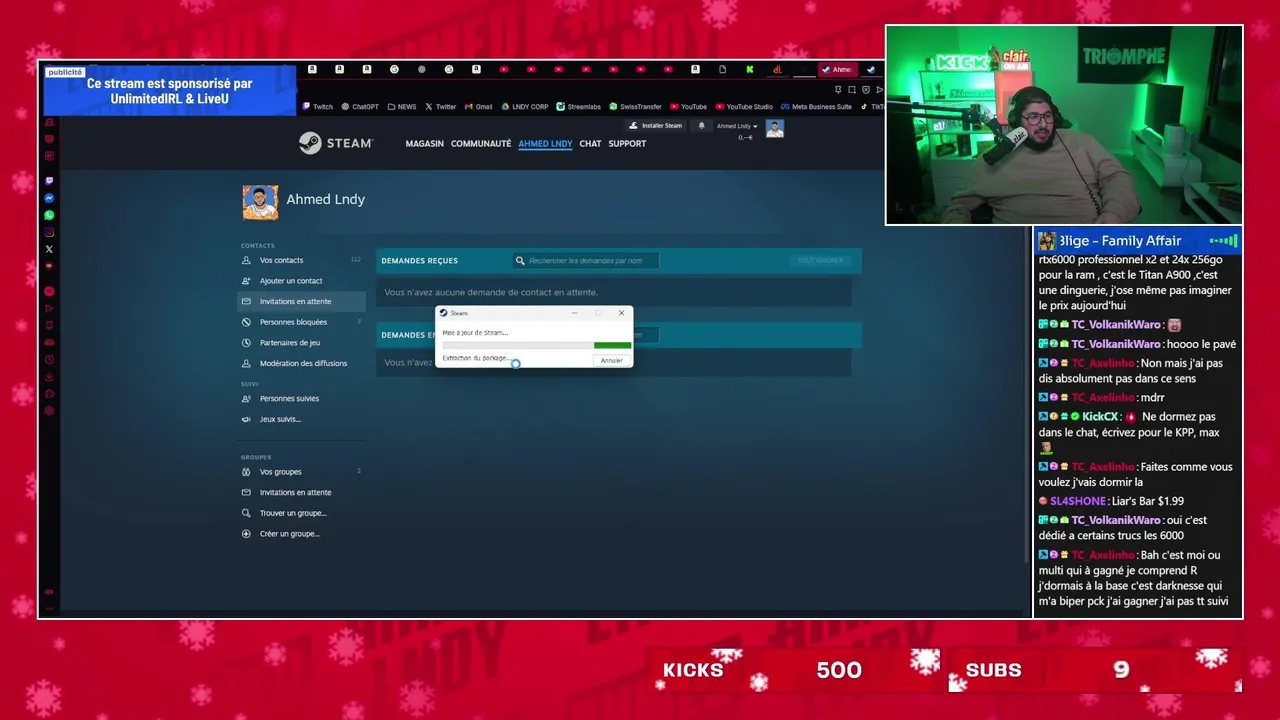This screenshot has height=720, width=1280.
Task: Open the YouTube Studio bookmark
Action: coord(744,106)
